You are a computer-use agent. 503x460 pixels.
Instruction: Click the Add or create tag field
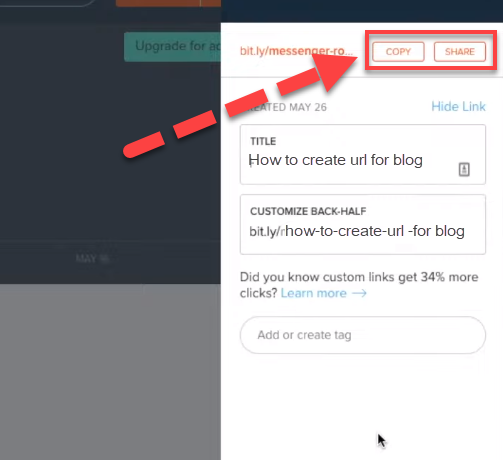coord(363,335)
